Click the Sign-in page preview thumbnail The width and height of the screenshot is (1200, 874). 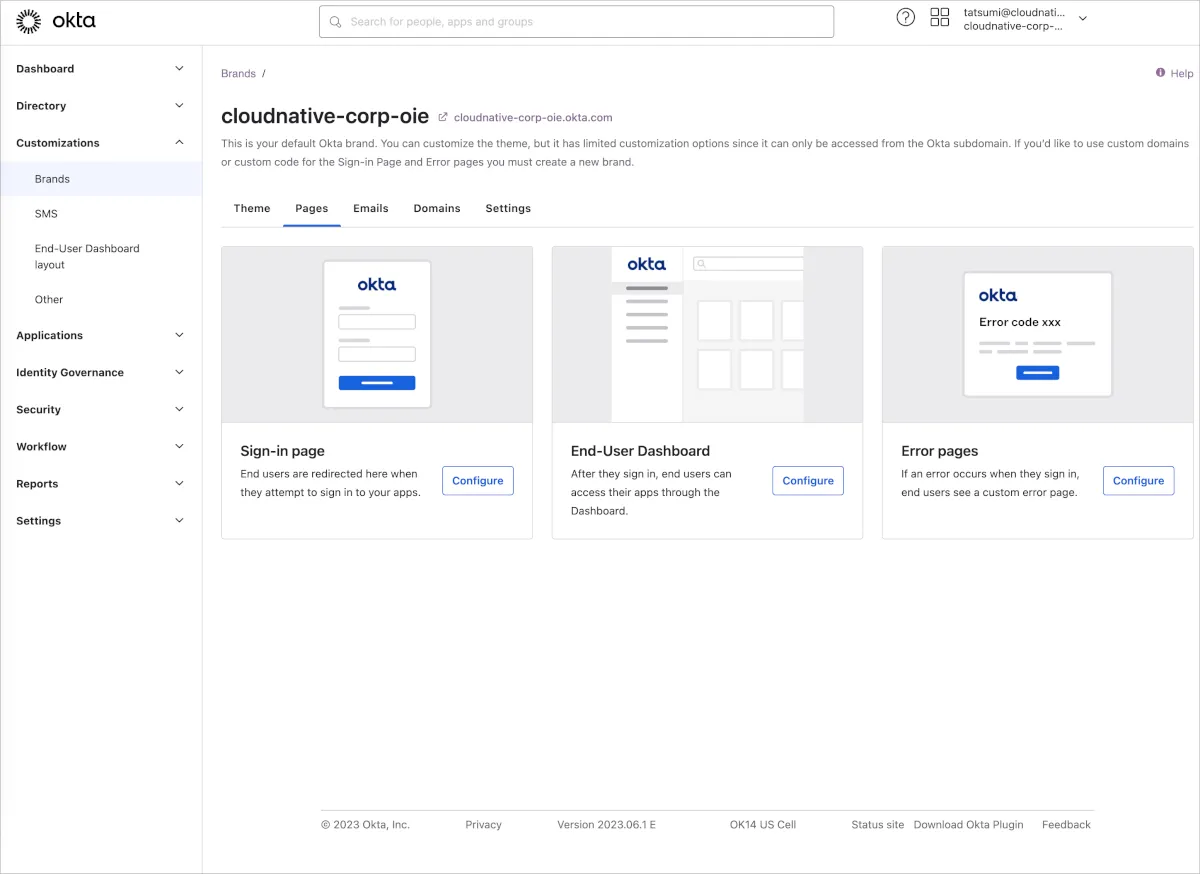coord(377,335)
